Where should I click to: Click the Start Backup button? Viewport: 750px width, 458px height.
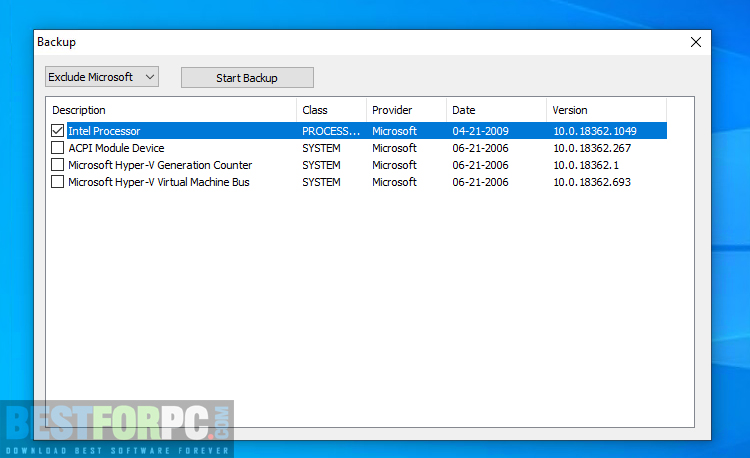tap(247, 78)
